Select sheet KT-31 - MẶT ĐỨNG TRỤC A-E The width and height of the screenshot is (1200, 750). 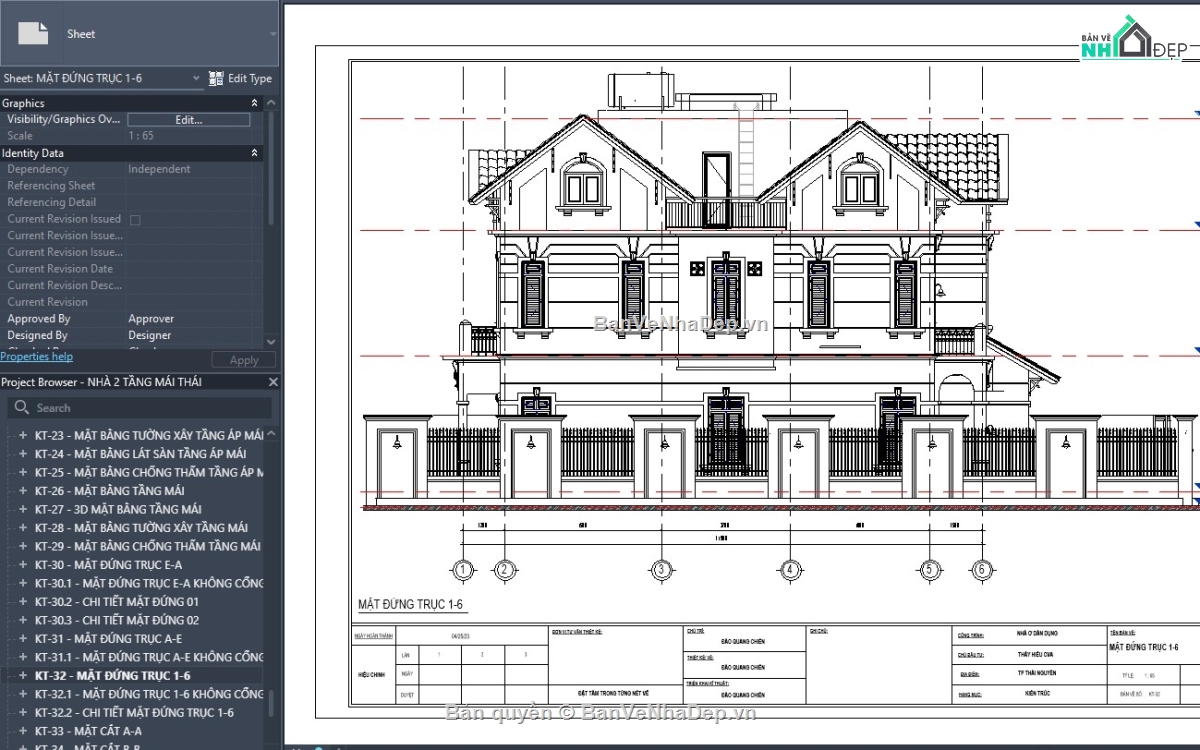pyautogui.click(x=108, y=639)
